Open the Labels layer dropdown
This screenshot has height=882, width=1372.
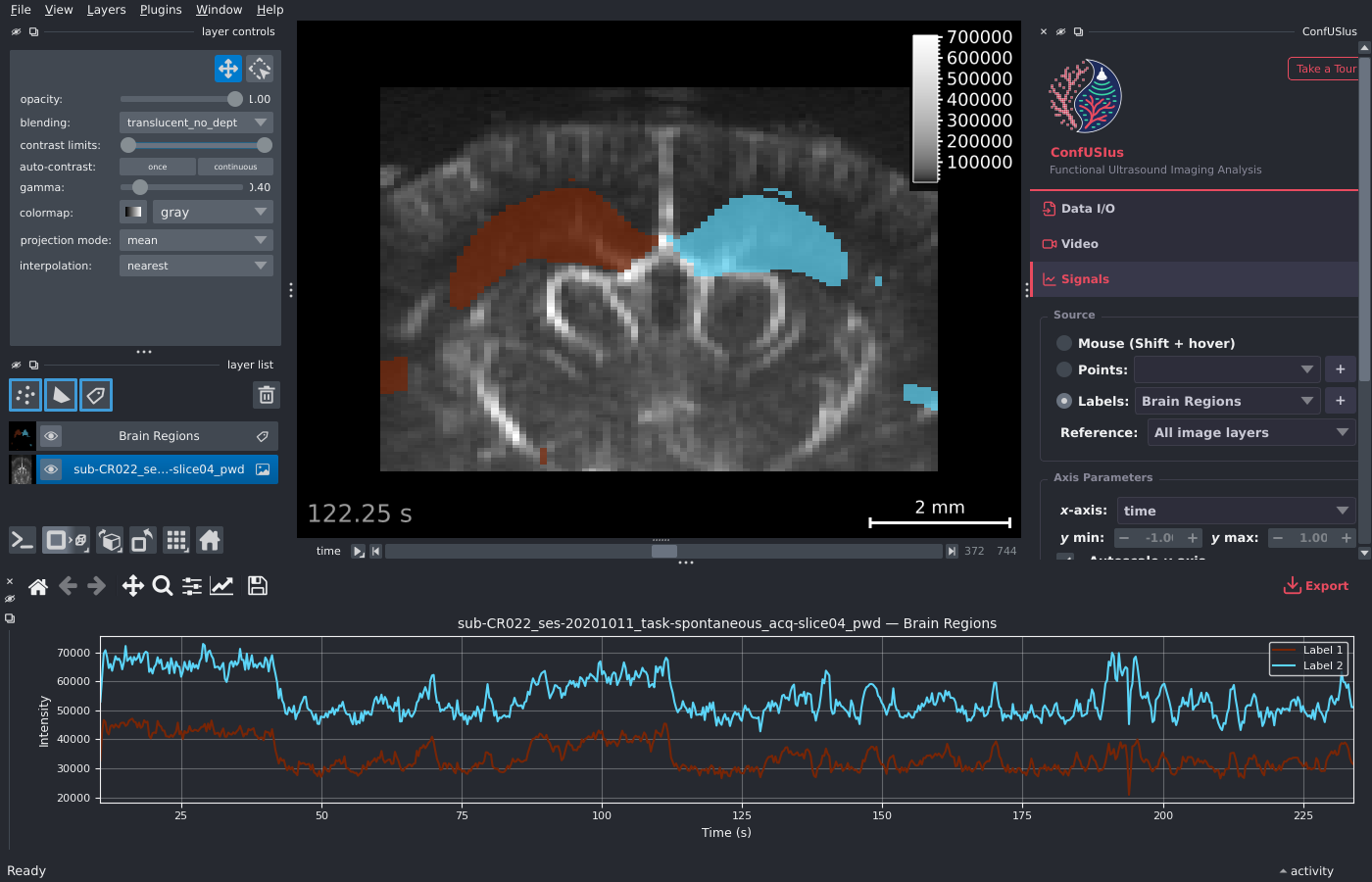click(1227, 401)
